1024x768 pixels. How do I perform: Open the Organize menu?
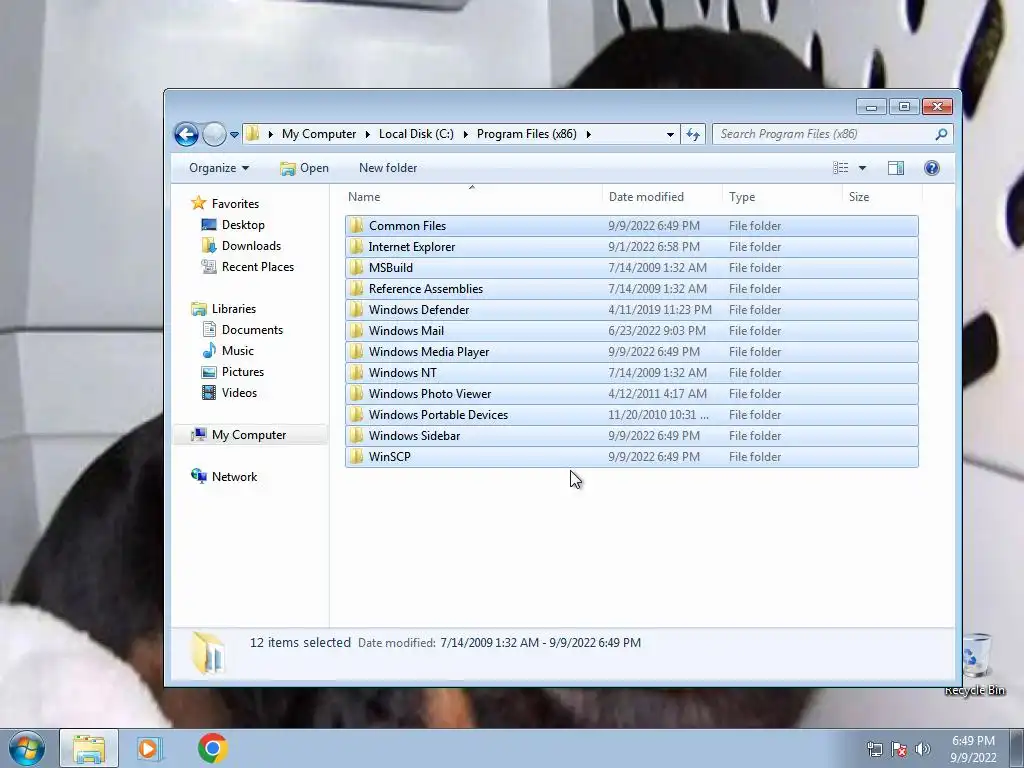(x=219, y=168)
